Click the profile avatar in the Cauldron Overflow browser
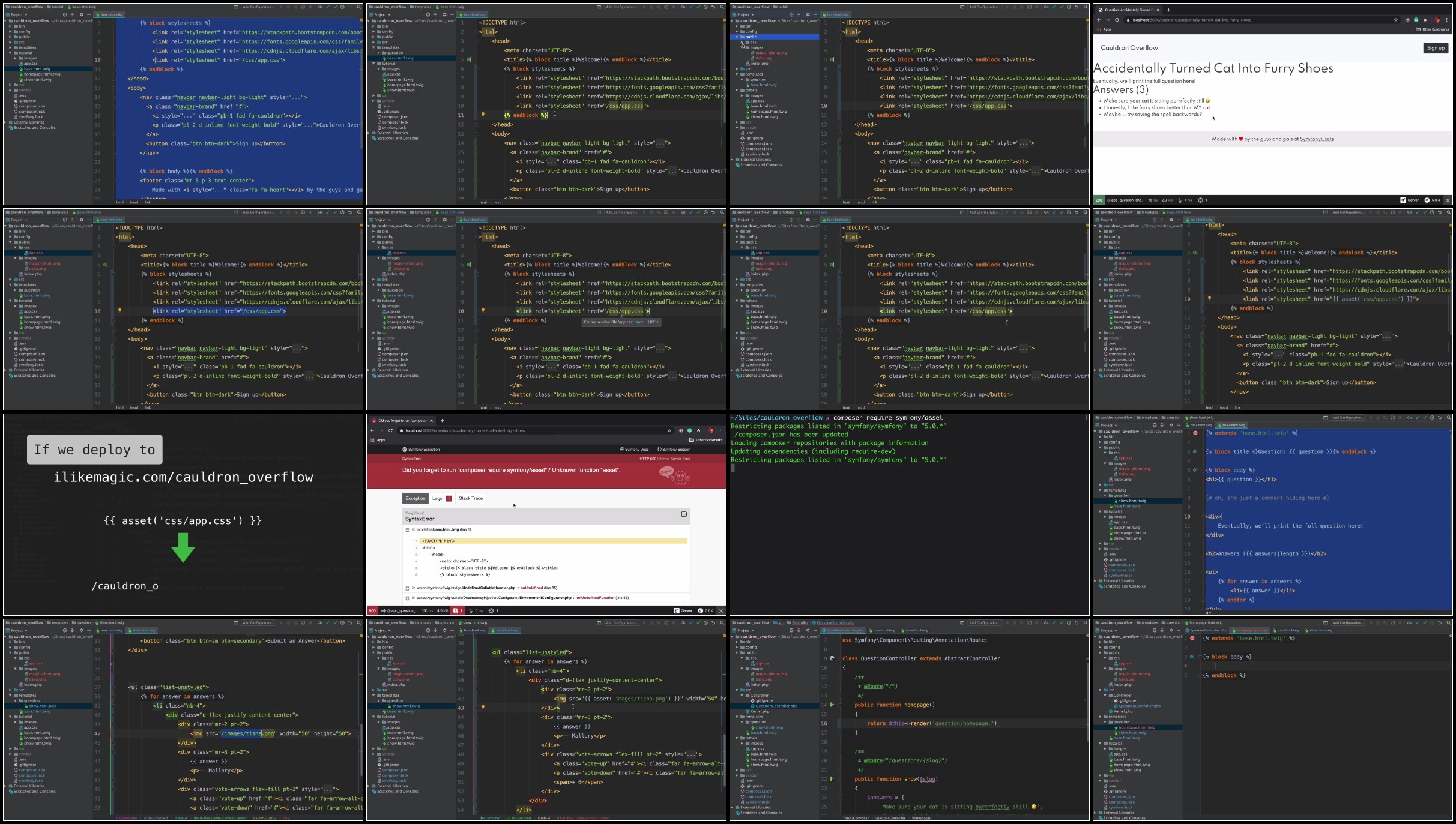This screenshot has width=1456, height=824. (x=1437, y=20)
